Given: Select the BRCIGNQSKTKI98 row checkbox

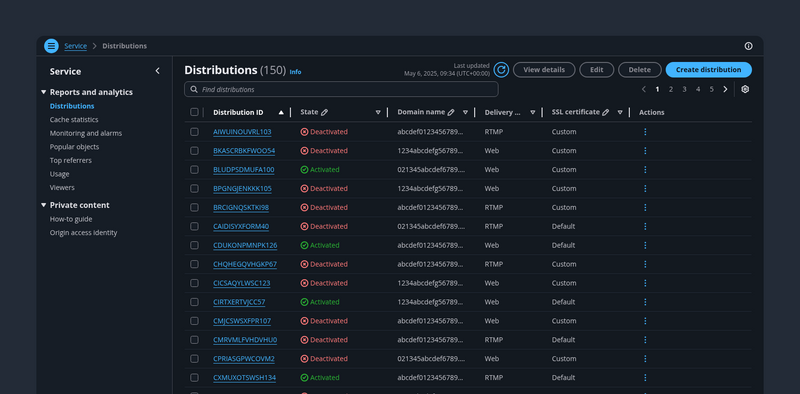Looking at the screenshot, I should pos(194,207).
